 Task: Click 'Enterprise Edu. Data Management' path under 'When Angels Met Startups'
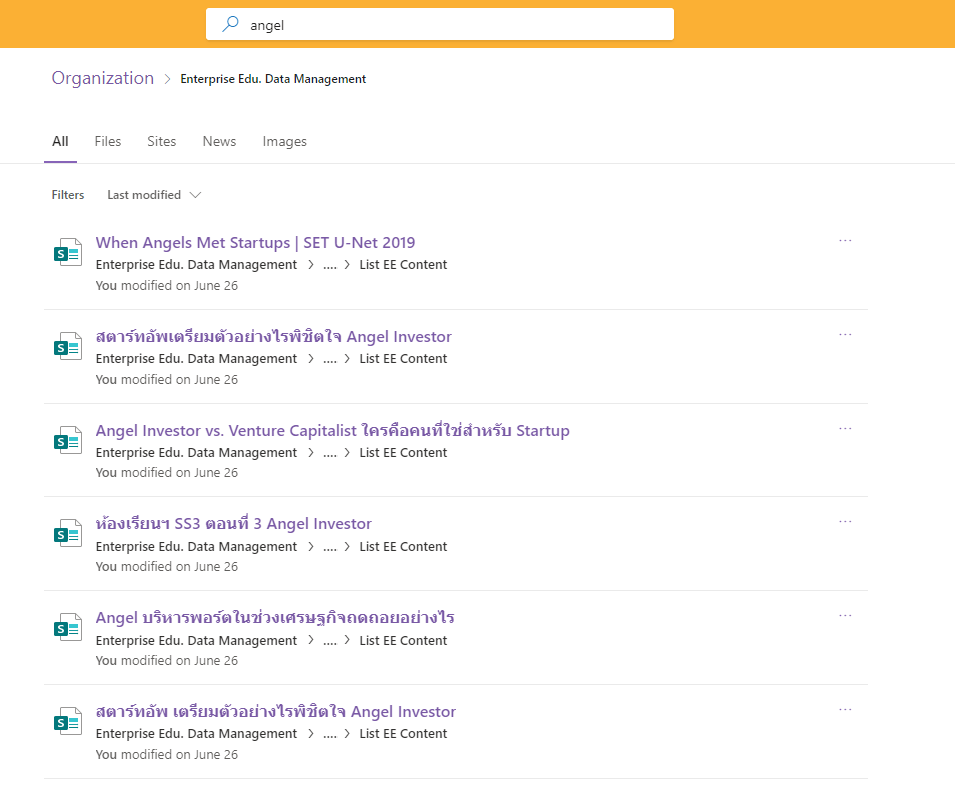(196, 265)
